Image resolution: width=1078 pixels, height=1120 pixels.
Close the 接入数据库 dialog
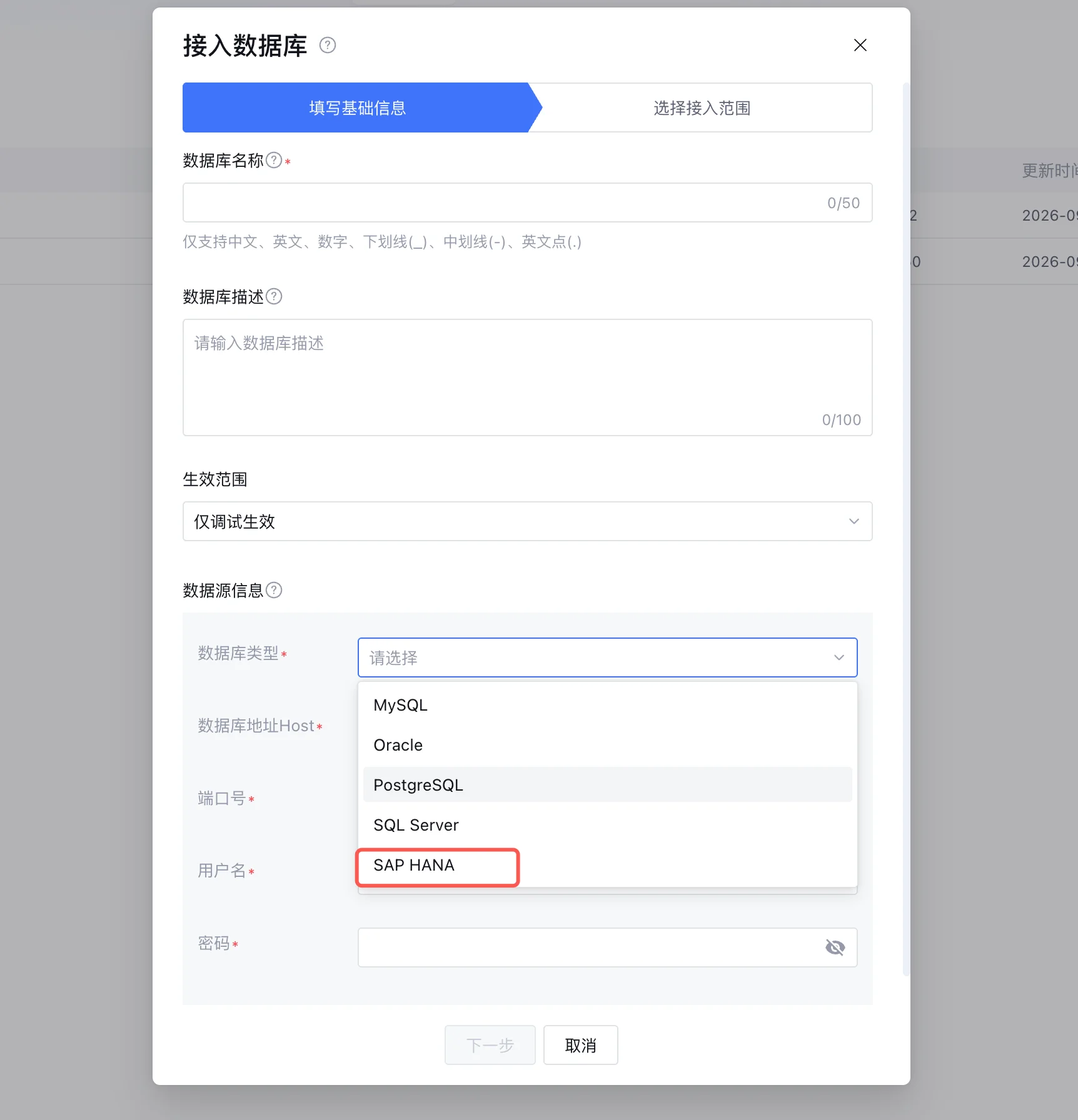point(860,45)
